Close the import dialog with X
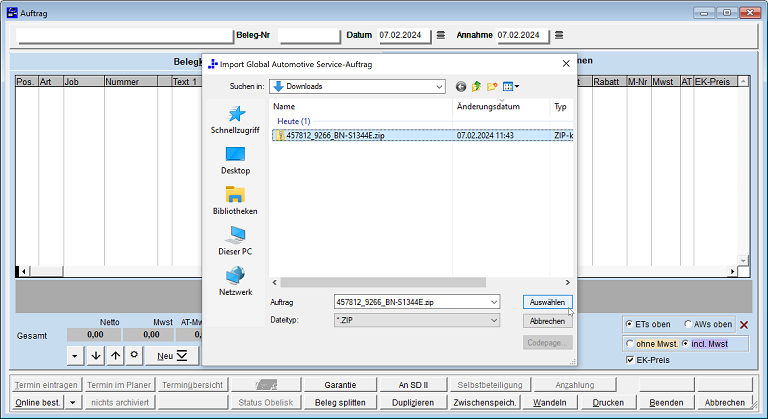Viewport: 768px width, 419px height. (x=566, y=64)
